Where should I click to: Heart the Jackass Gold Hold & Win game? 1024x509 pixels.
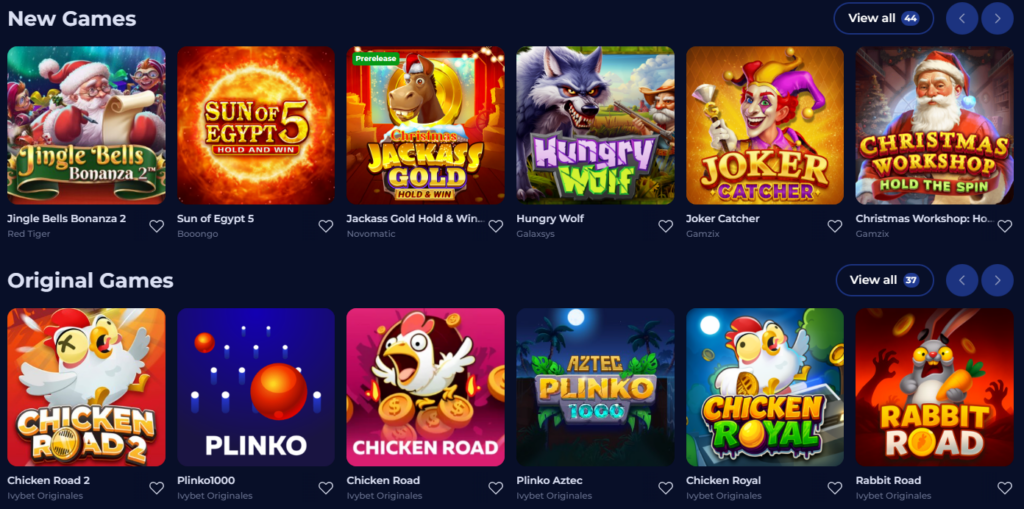pyautogui.click(x=496, y=226)
